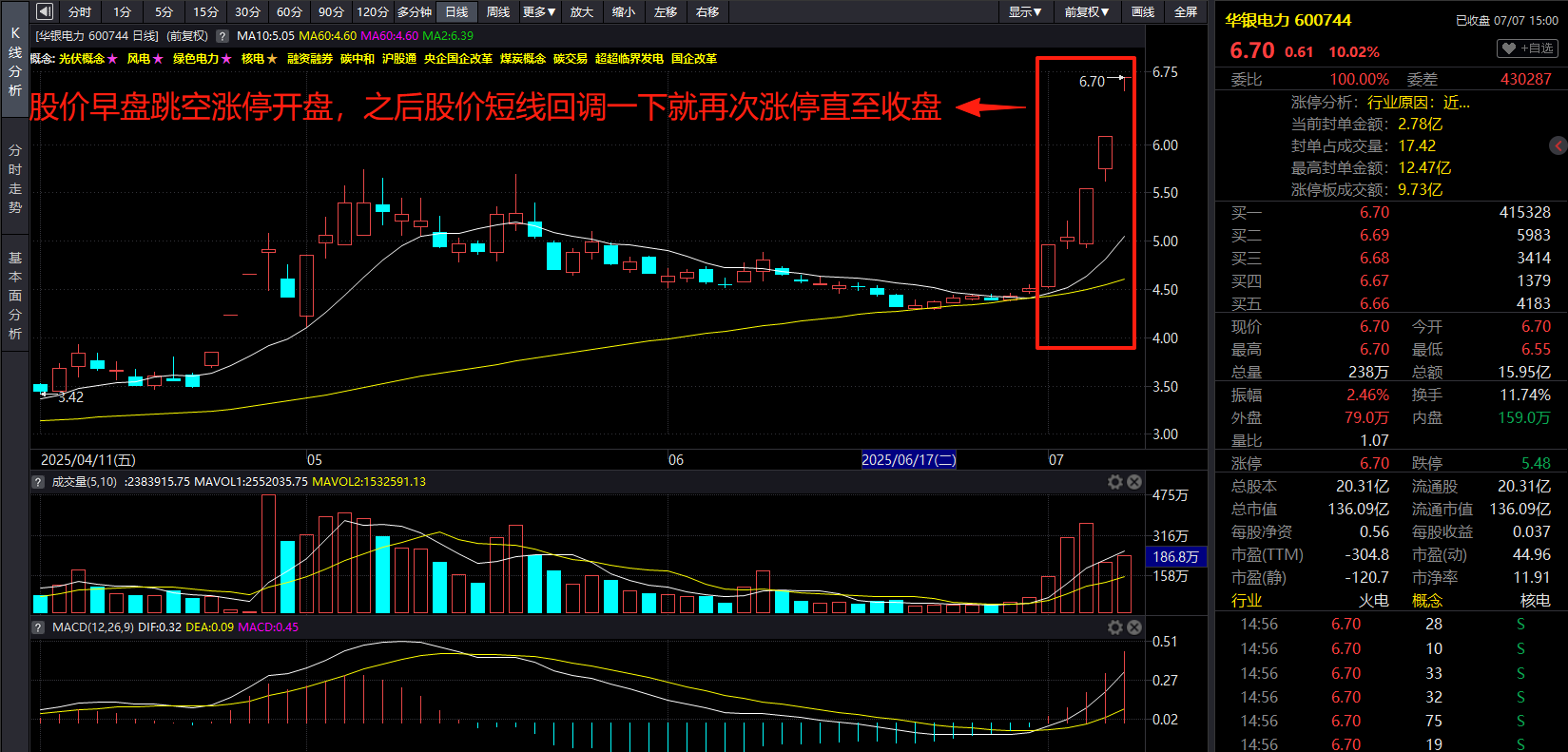
Task: Open the 碳交易 concept link
Action: click(x=571, y=59)
